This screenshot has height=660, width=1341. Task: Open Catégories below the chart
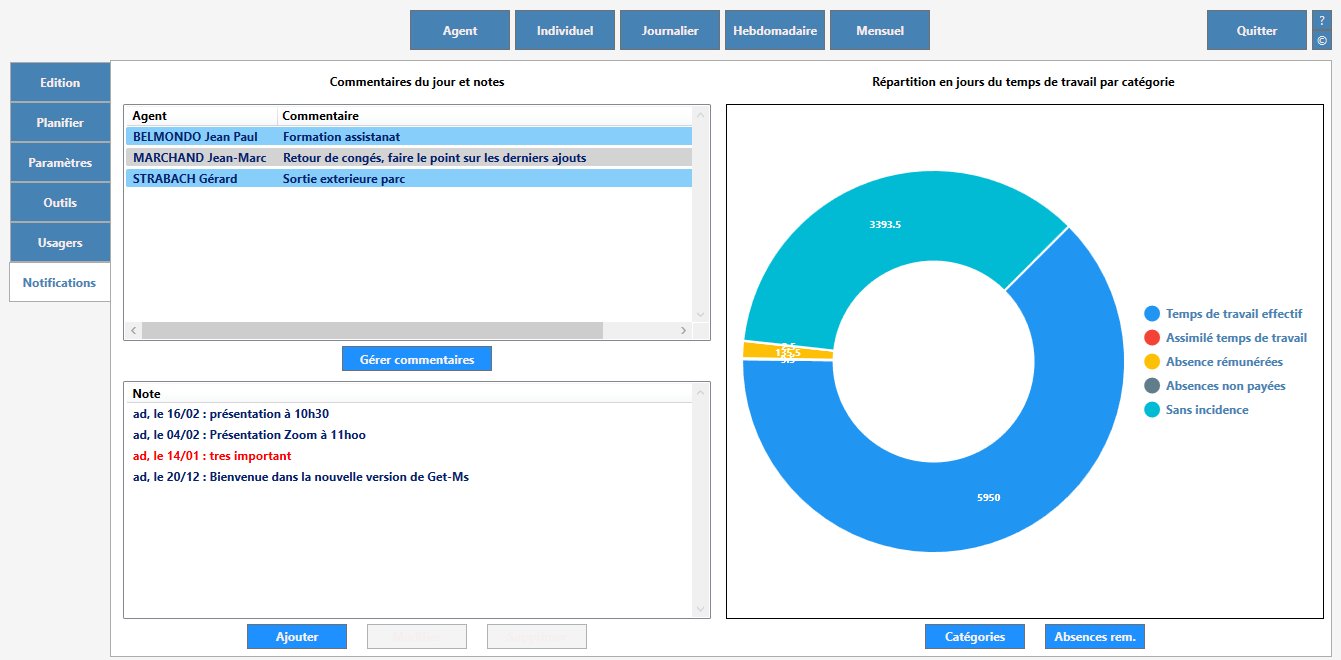pyautogui.click(x=975, y=637)
